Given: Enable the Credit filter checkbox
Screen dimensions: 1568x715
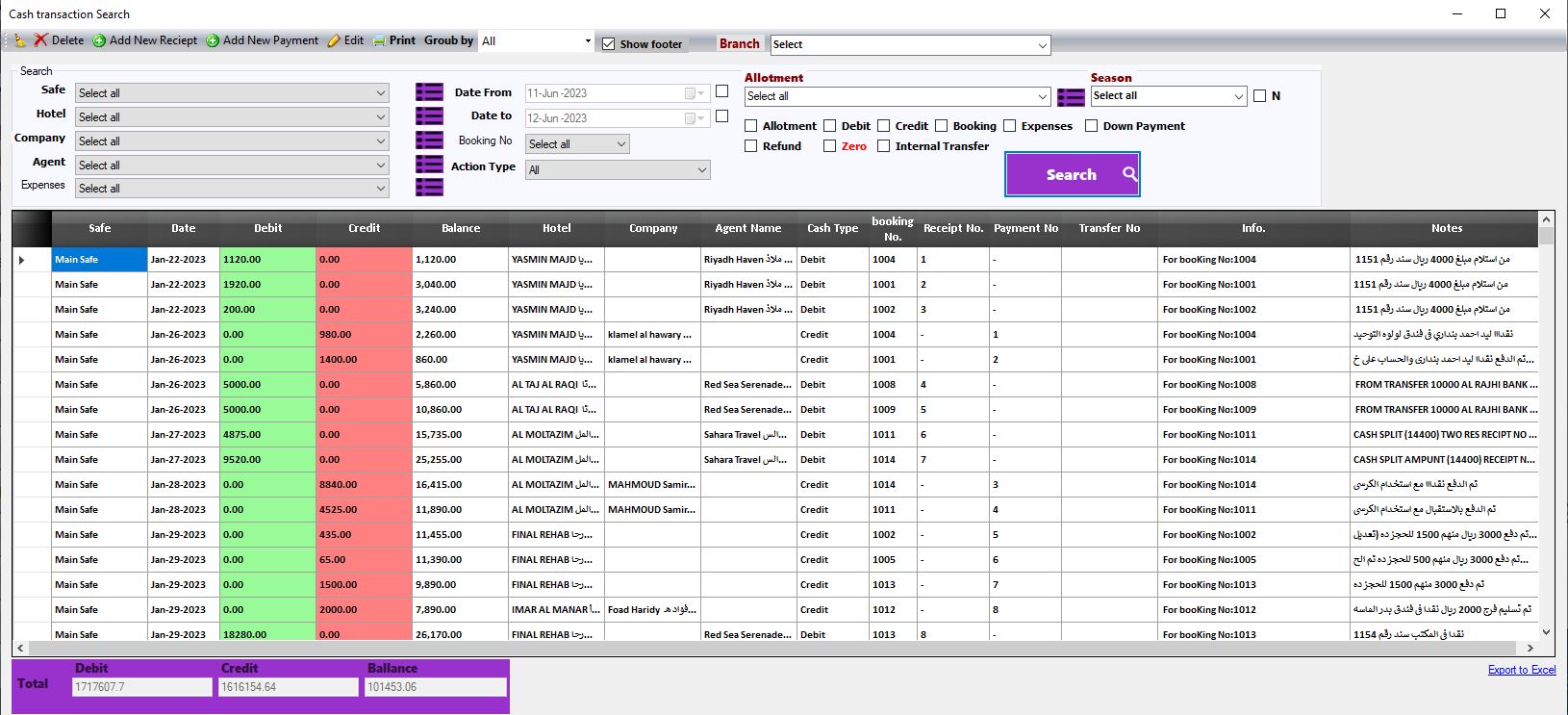Looking at the screenshot, I should click(x=883, y=126).
